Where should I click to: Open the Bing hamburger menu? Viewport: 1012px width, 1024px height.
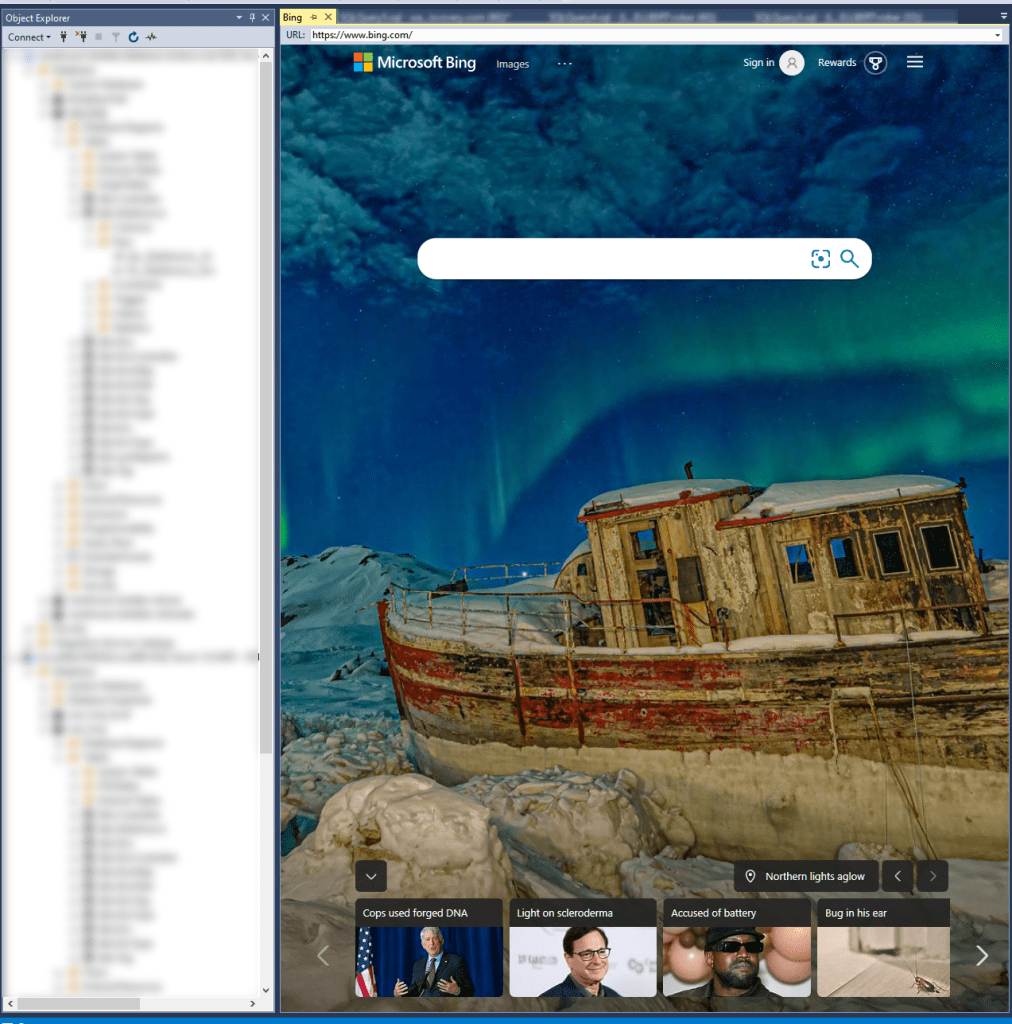pos(914,62)
